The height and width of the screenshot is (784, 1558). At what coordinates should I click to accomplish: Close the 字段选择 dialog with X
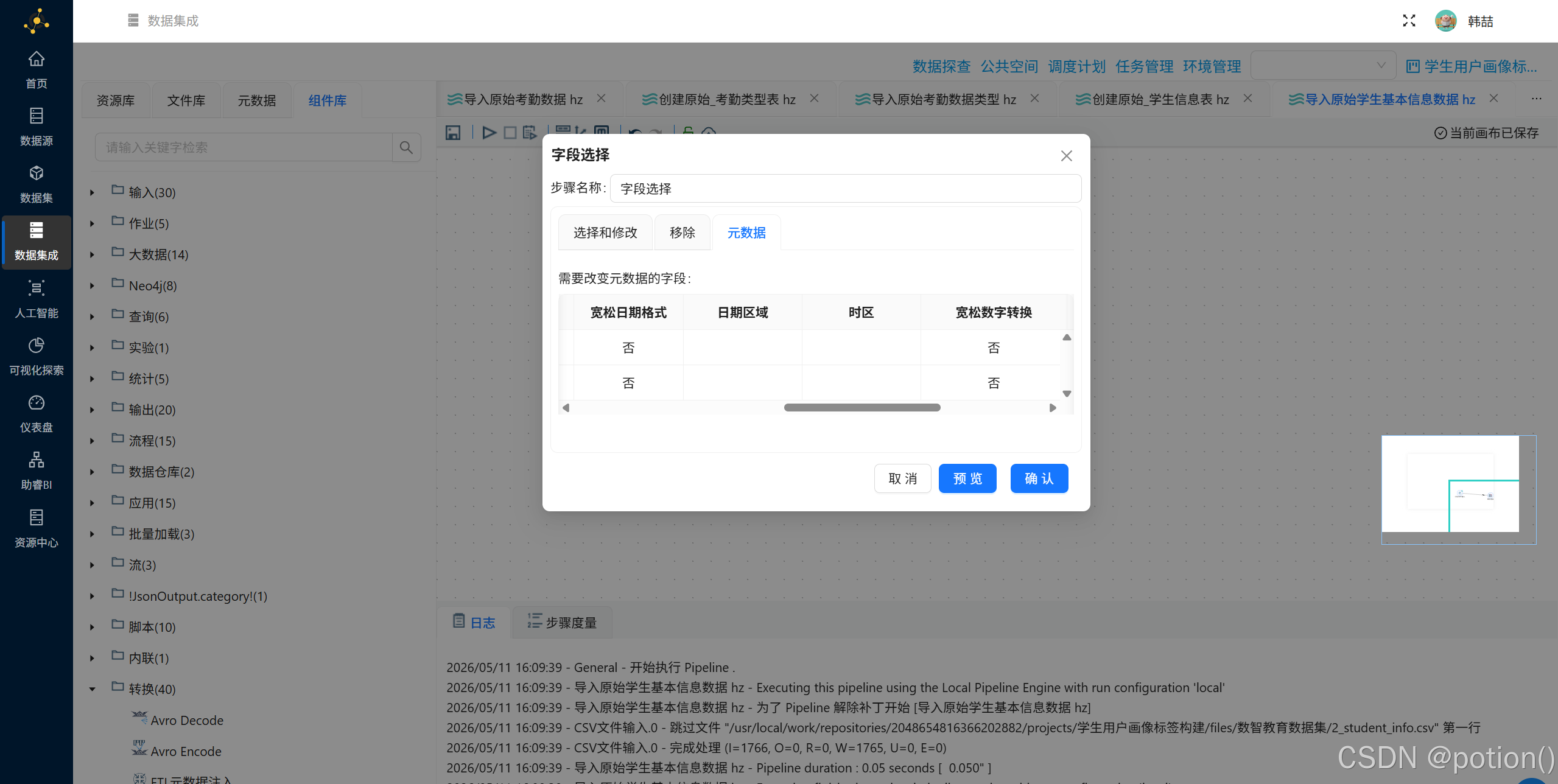click(1066, 156)
